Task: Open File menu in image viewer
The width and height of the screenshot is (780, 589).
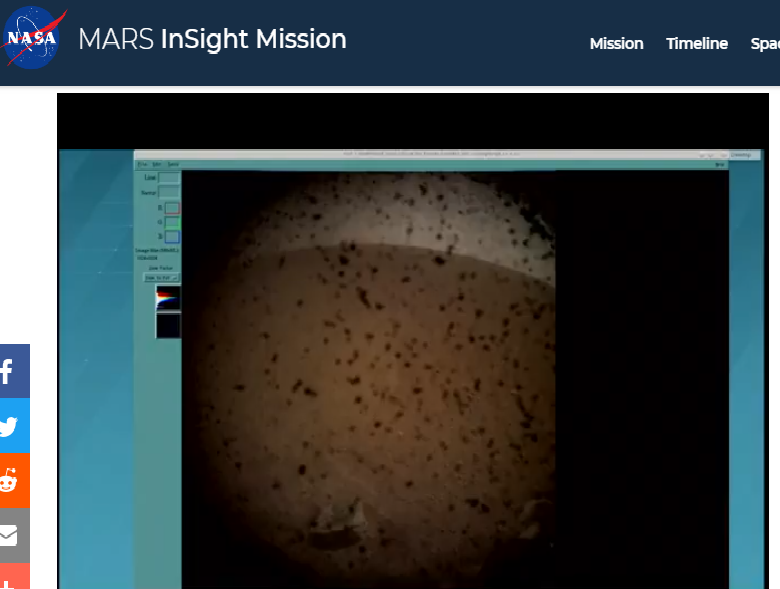Action: [x=142, y=164]
